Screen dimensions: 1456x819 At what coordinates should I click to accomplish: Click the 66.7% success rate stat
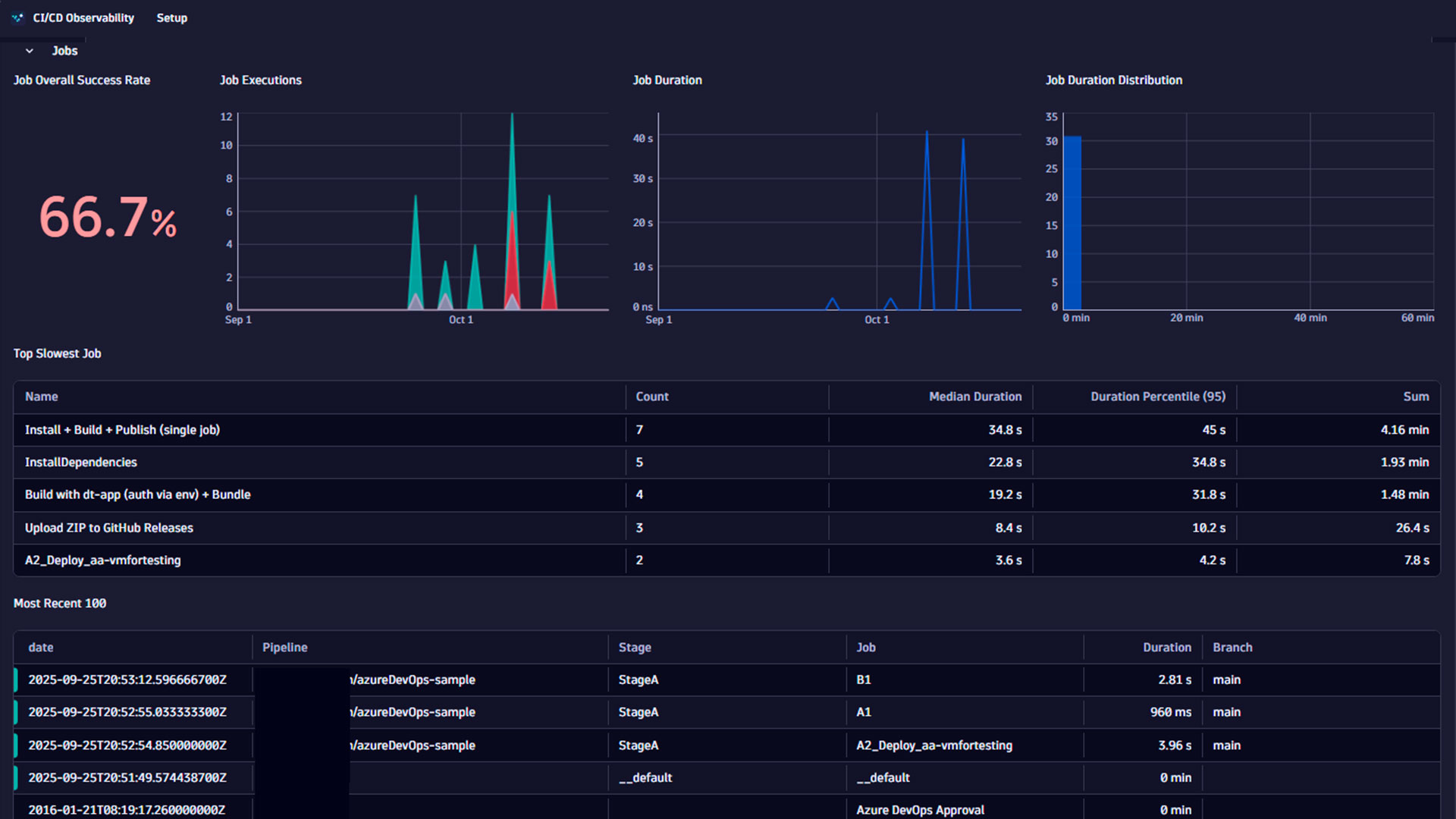108,218
